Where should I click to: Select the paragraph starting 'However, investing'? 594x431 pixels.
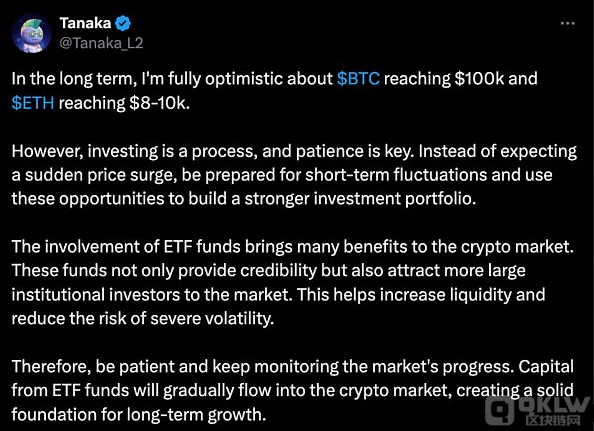point(294,175)
